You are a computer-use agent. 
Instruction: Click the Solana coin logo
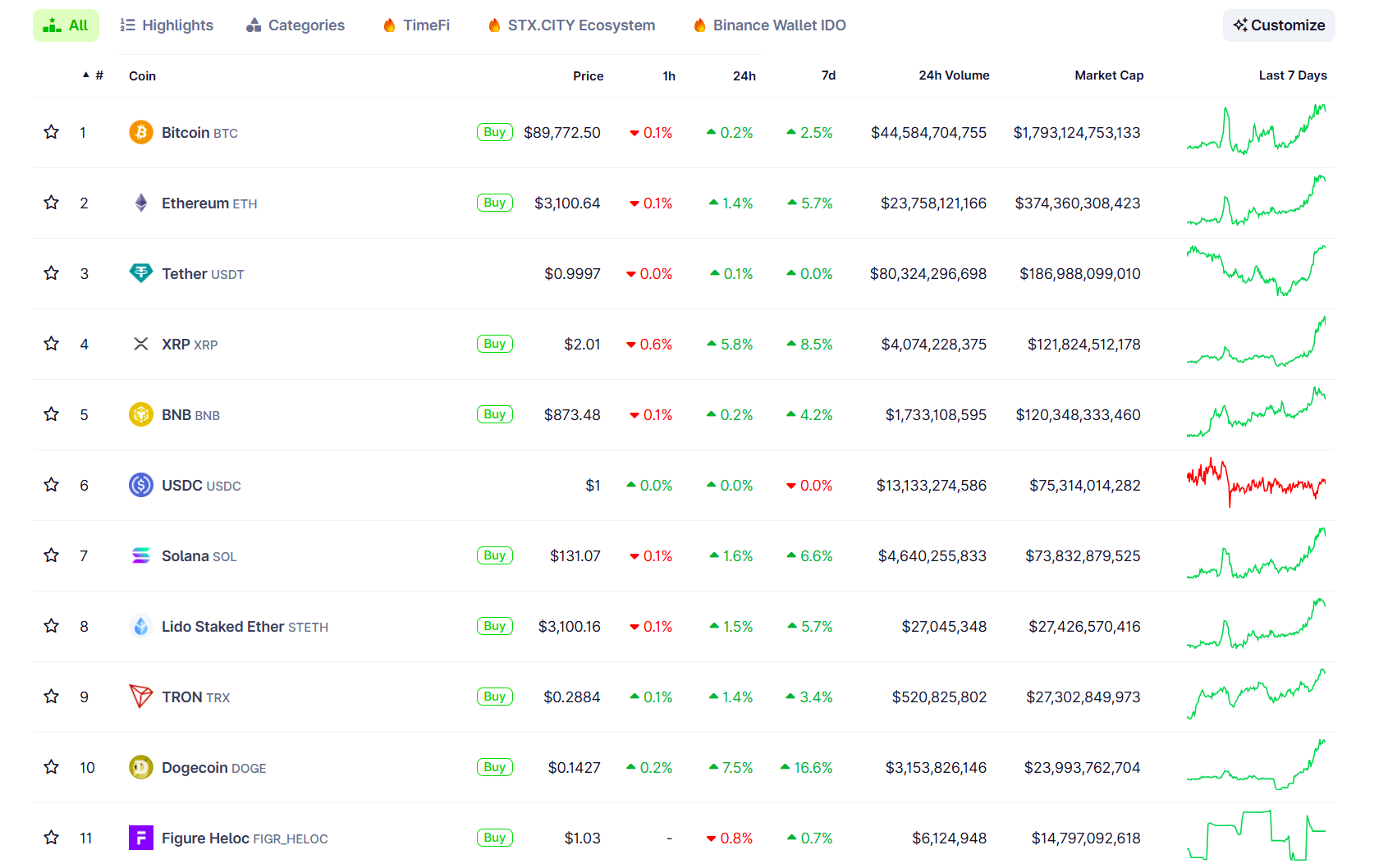coord(140,555)
